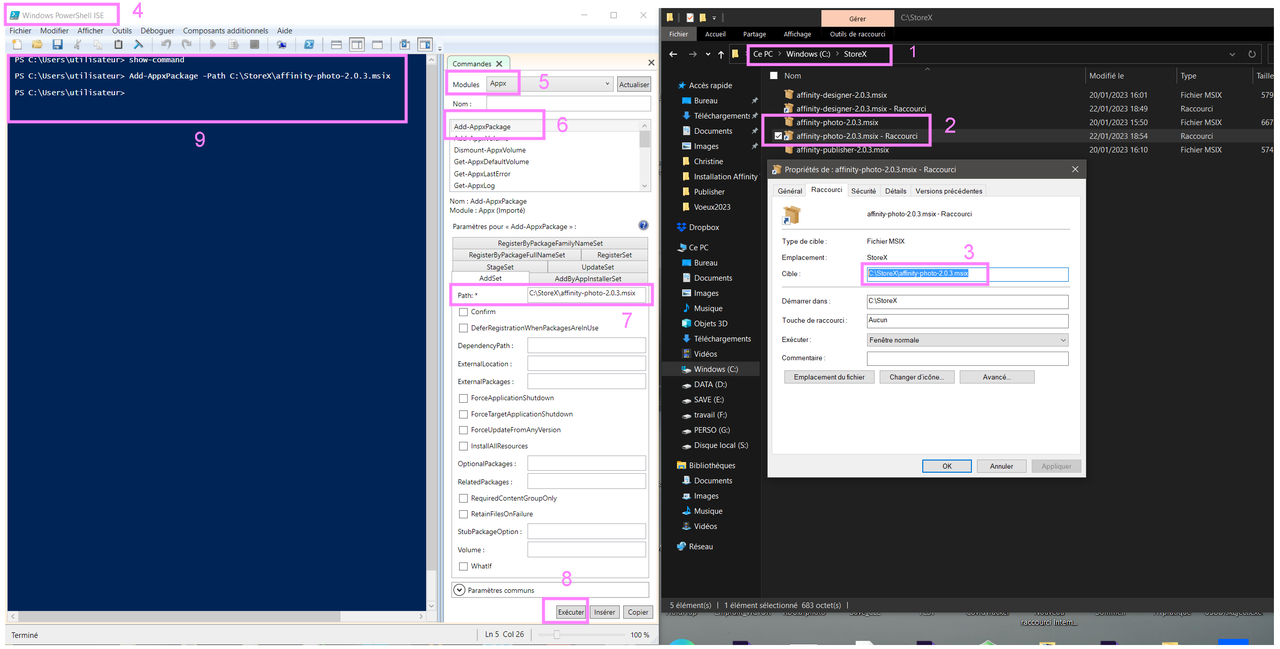Open the Explorer address bar history dropdown

(x=1234, y=54)
